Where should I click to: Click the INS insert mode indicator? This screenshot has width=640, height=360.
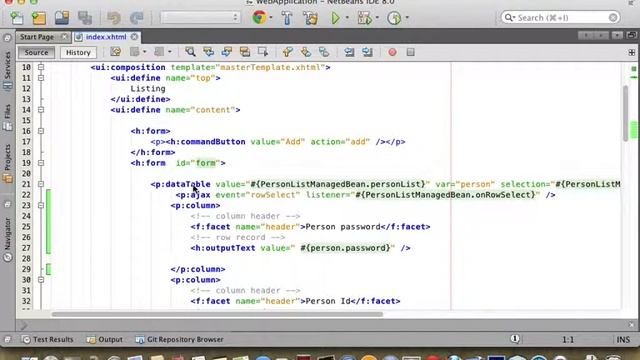pyautogui.click(x=623, y=340)
